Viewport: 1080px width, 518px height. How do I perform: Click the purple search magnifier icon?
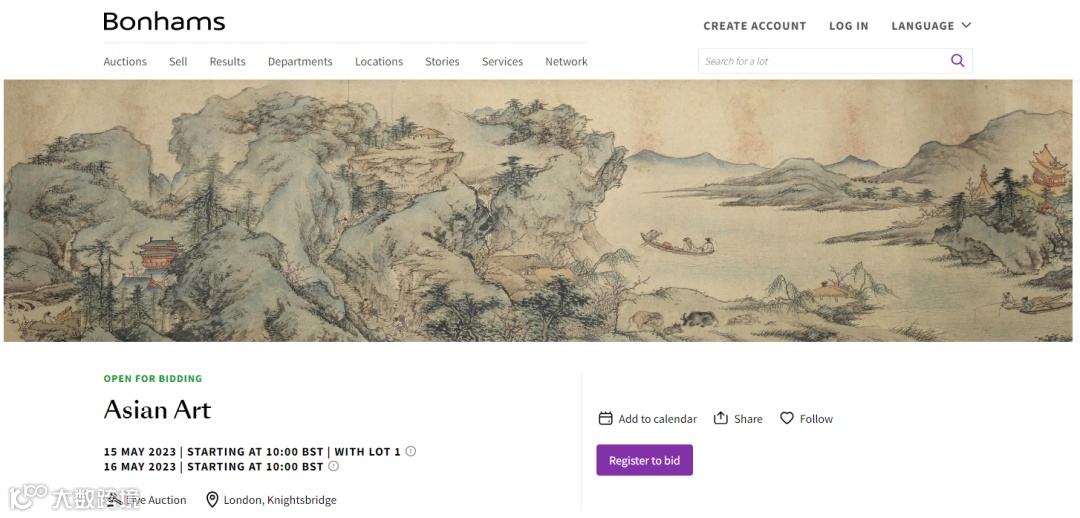(x=957, y=61)
